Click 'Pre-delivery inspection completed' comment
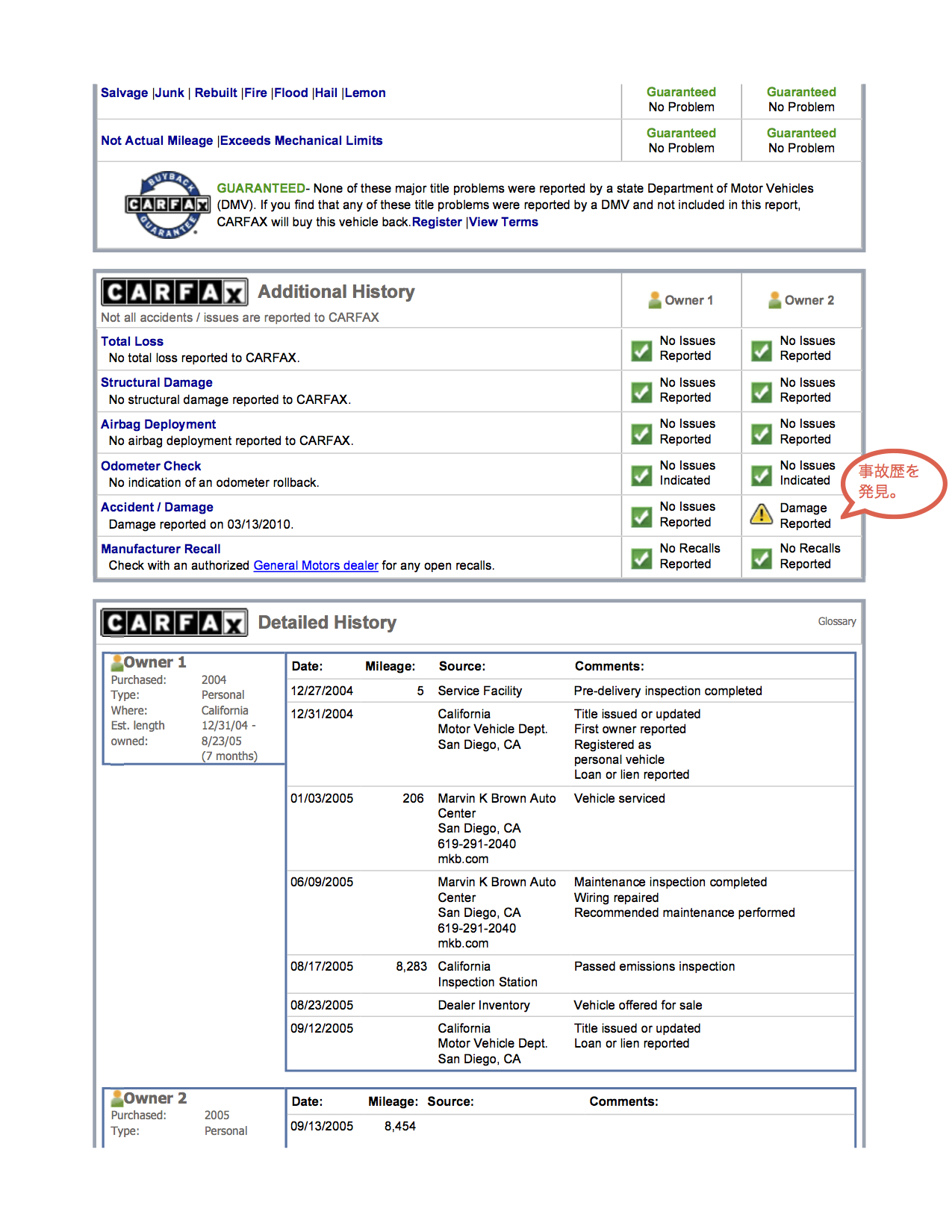Image resolution: width=952 pixels, height=1232 pixels. tap(668, 691)
